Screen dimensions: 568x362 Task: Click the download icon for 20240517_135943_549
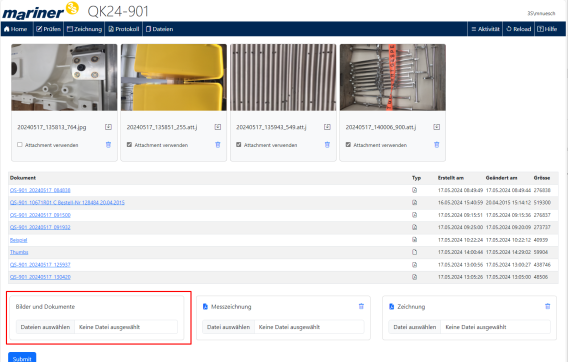(x=327, y=127)
